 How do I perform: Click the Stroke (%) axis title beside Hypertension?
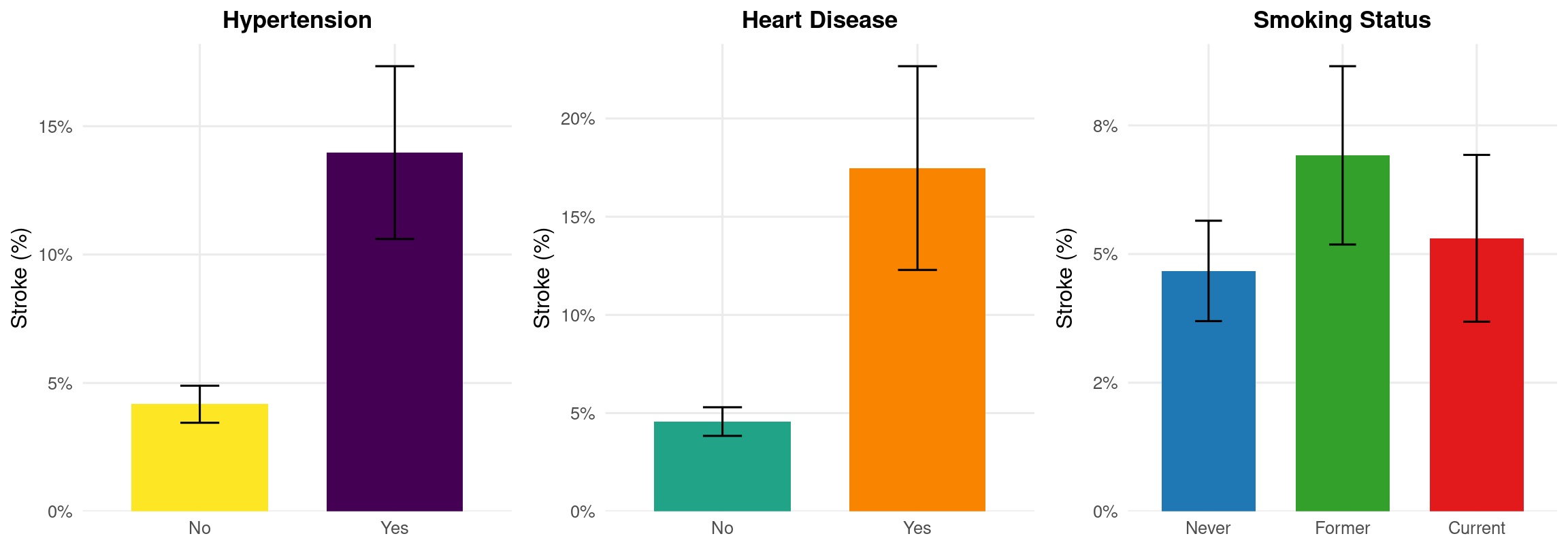pos(20,278)
